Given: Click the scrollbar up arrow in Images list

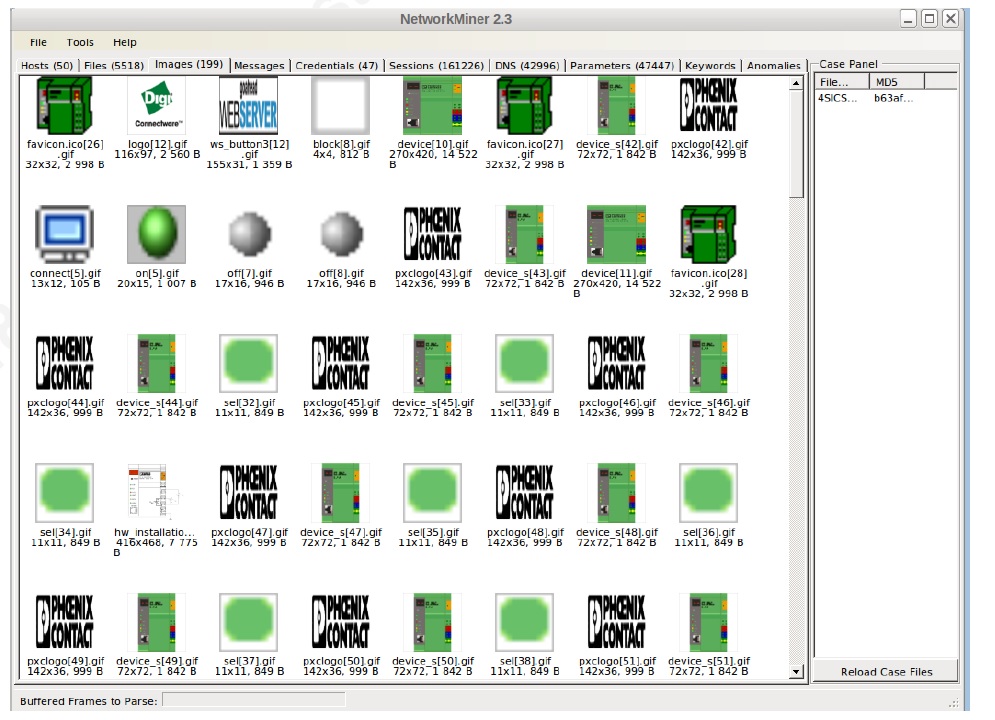Looking at the screenshot, I should click(x=796, y=83).
